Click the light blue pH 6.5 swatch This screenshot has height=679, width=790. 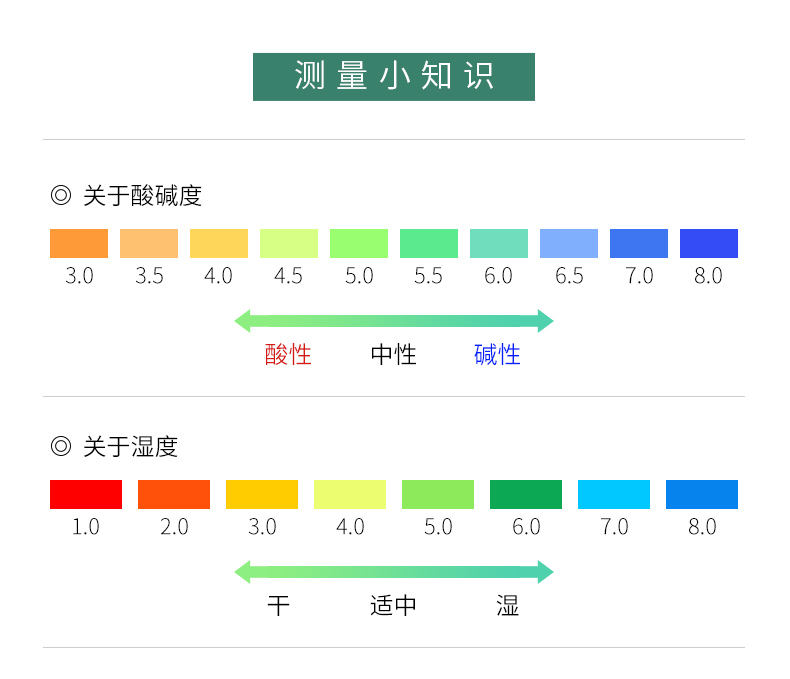pos(569,244)
